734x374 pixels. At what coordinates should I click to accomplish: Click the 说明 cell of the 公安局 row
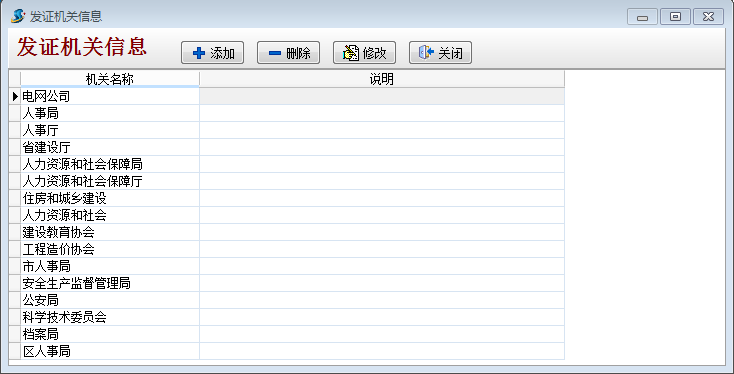pos(382,300)
